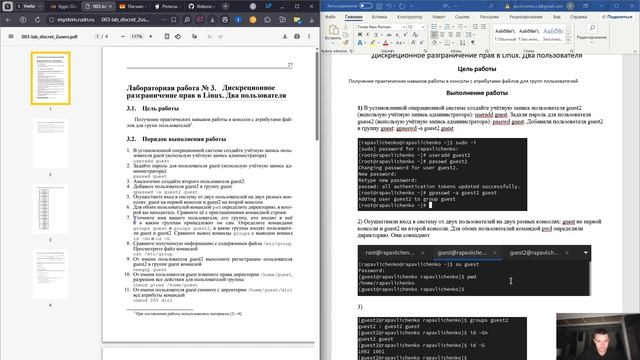Click the Поделиться share button

point(617,17)
